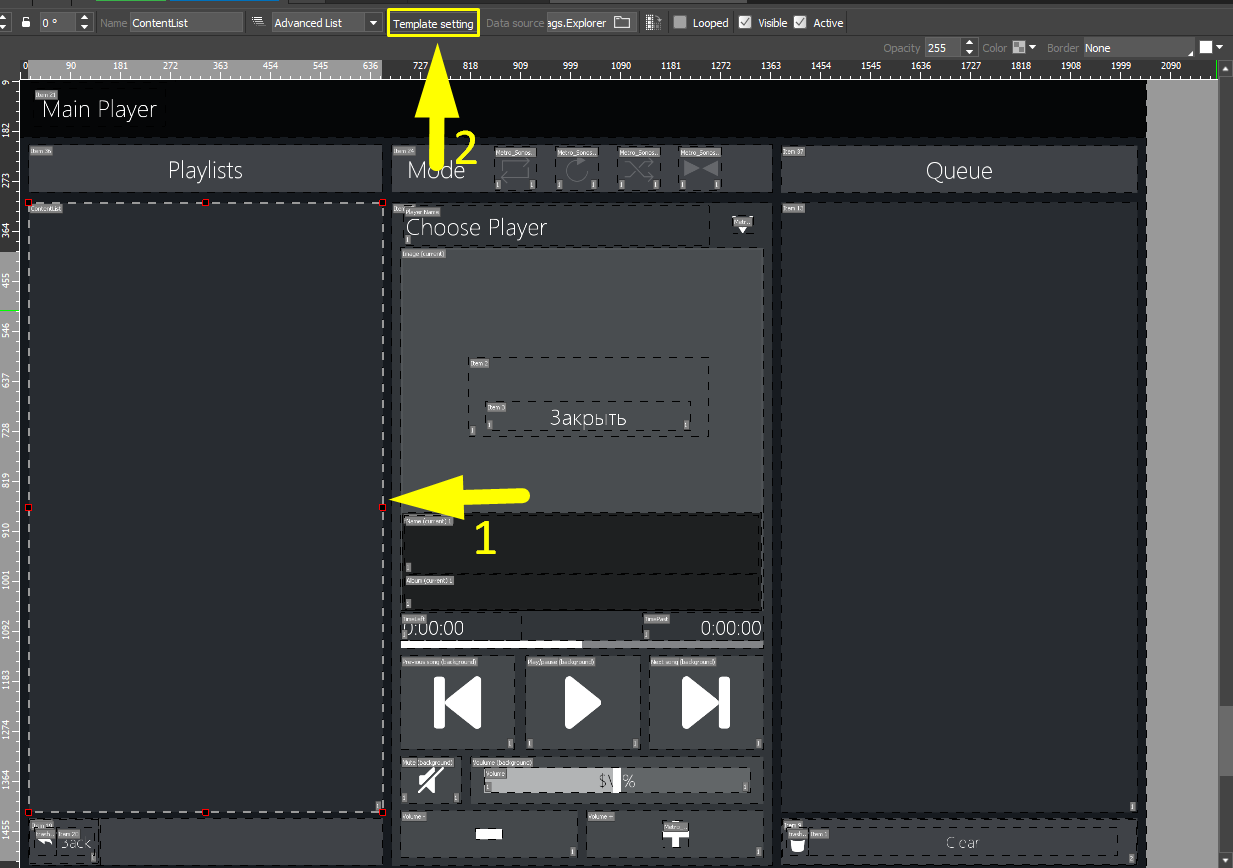The image size is (1233, 868).
Task: Select the Queue panel header
Action: (958, 170)
